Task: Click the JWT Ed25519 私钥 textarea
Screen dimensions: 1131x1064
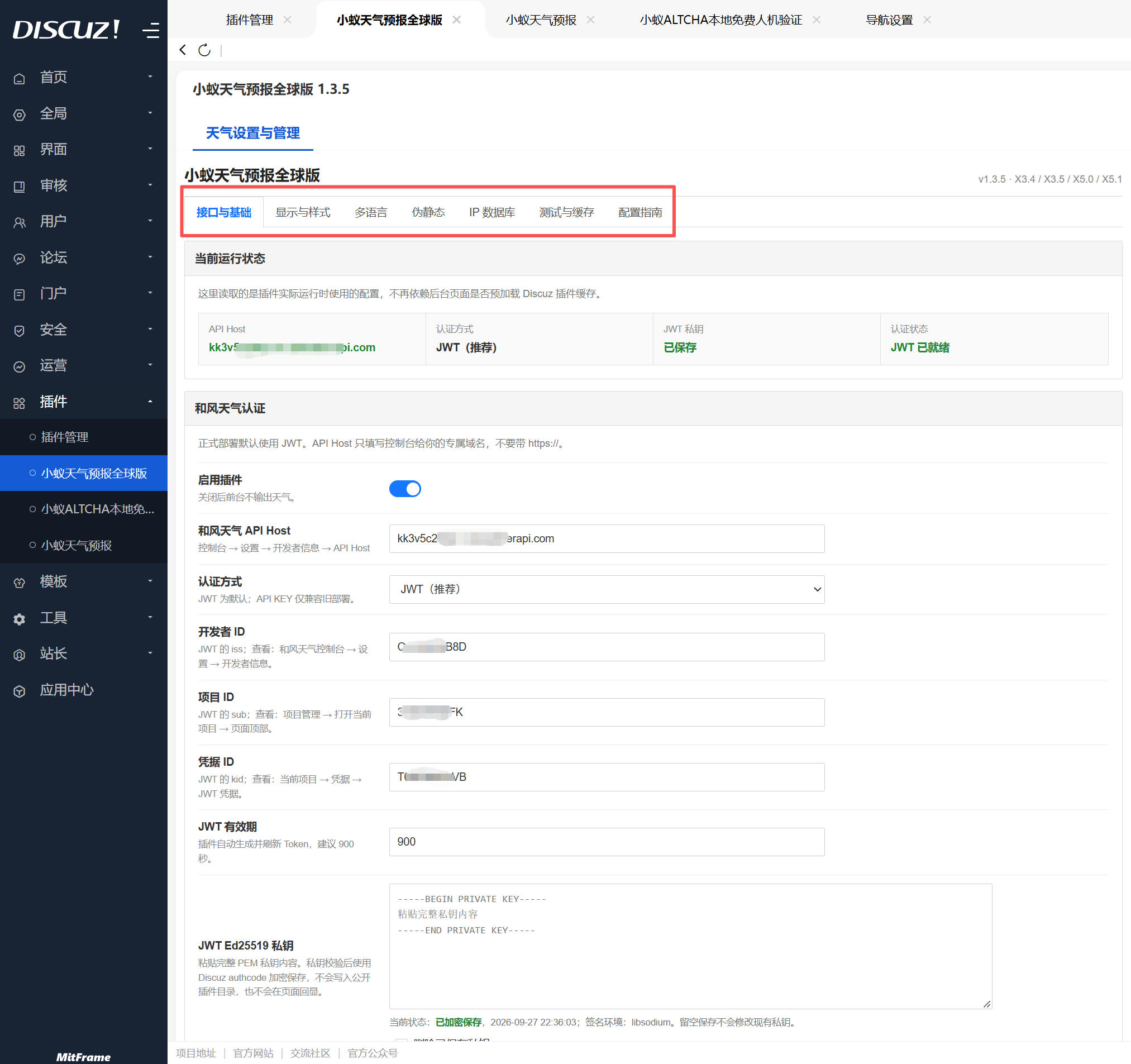Action: tap(690, 946)
